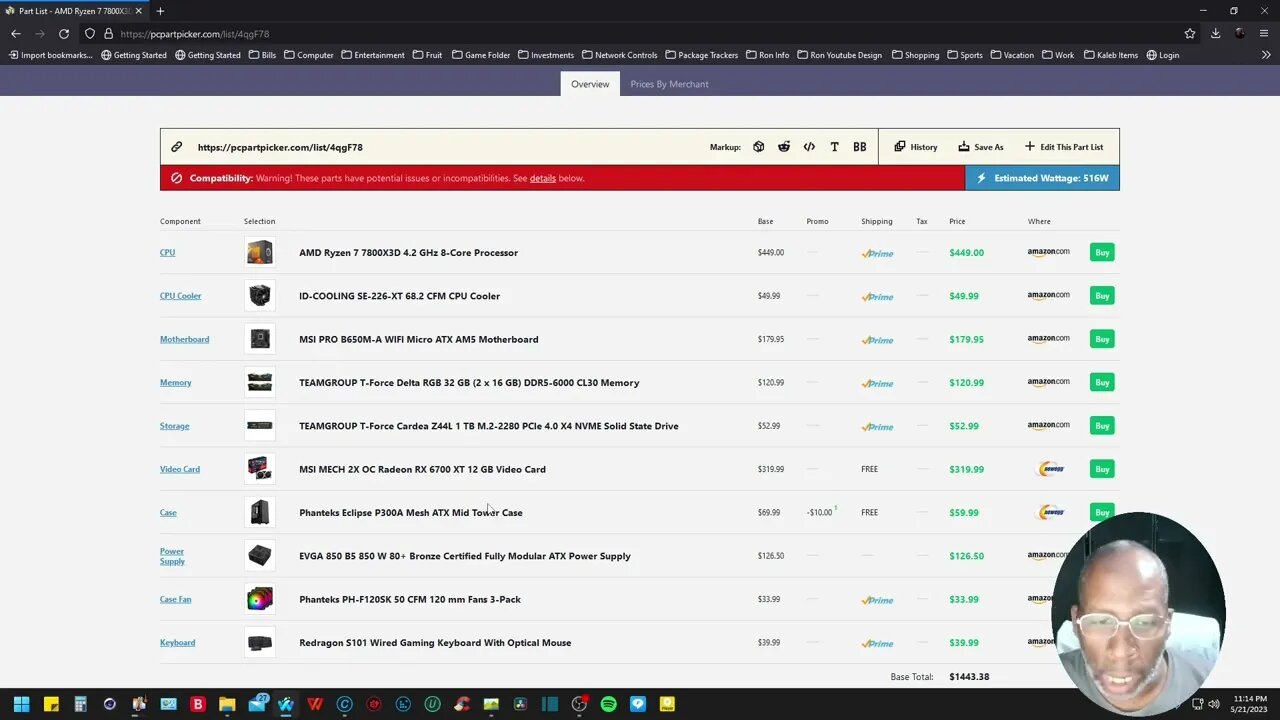Open the compatibility details link
This screenshot has width=1280, height=720.
coord(543,178)
